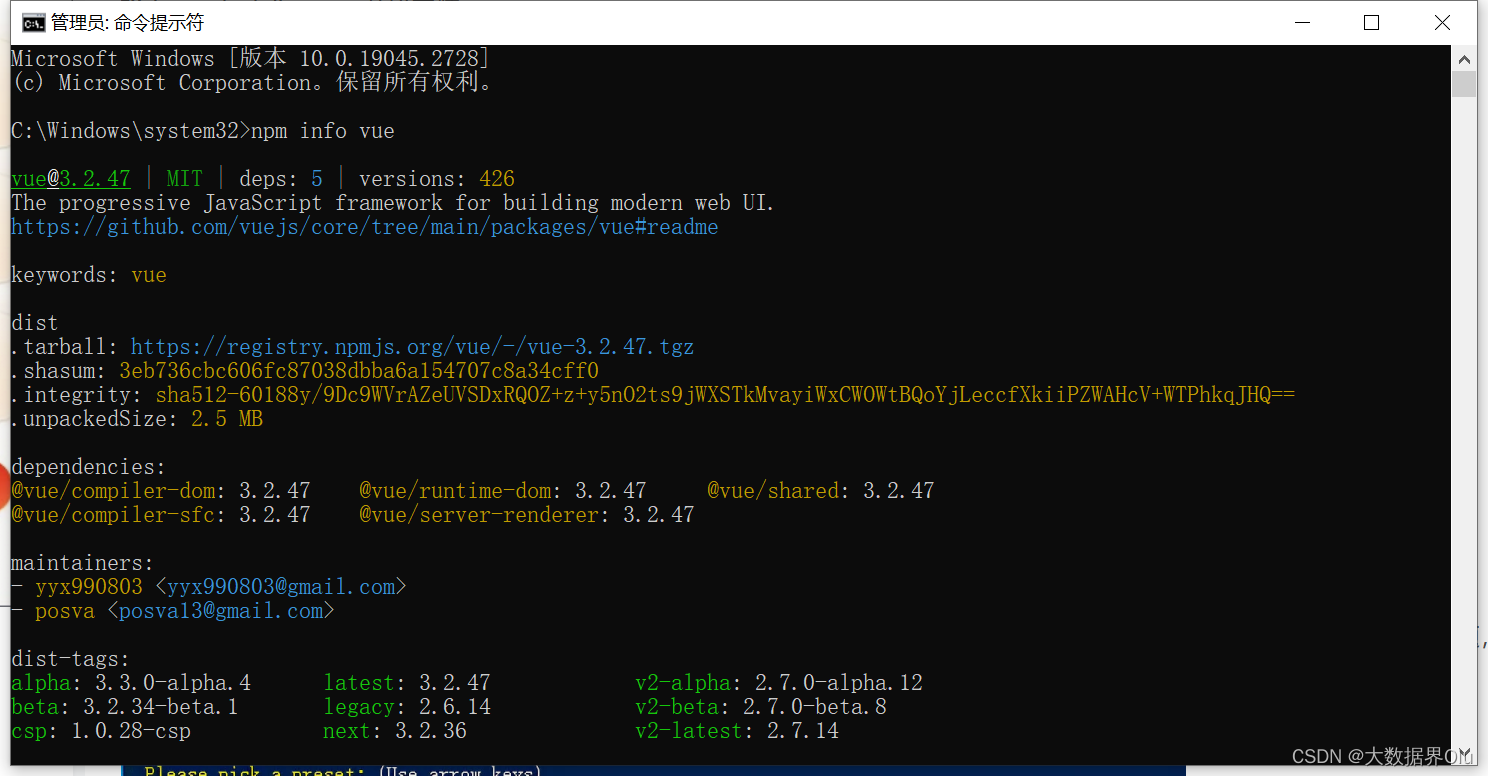Click the unpackedSize value 2.5 MB
The image size is (1488, 776).
coord(227,419)
